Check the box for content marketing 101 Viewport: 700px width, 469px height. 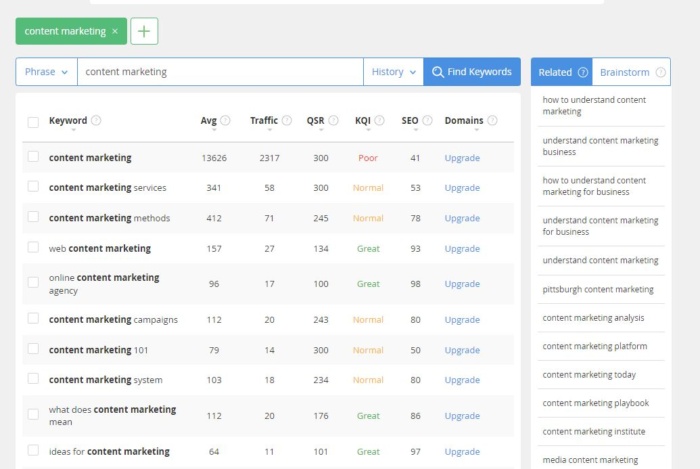[x=33, y=349]
